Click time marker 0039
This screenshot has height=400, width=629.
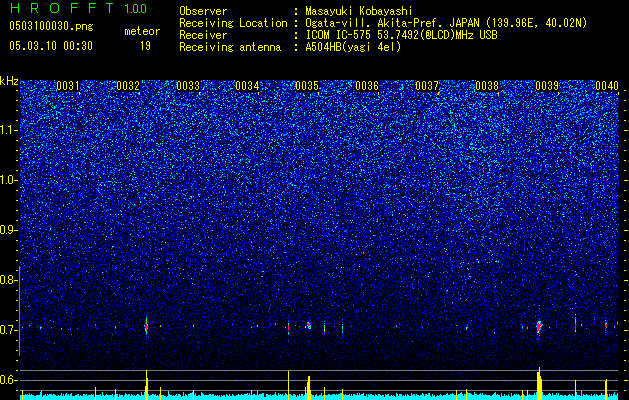pyautogui.click(x=547, y=86)
